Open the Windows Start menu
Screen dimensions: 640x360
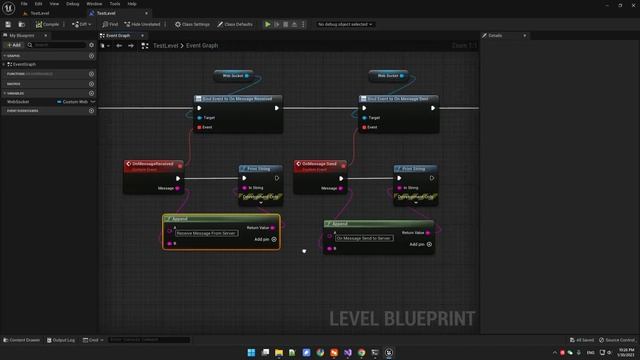point(251,352)
